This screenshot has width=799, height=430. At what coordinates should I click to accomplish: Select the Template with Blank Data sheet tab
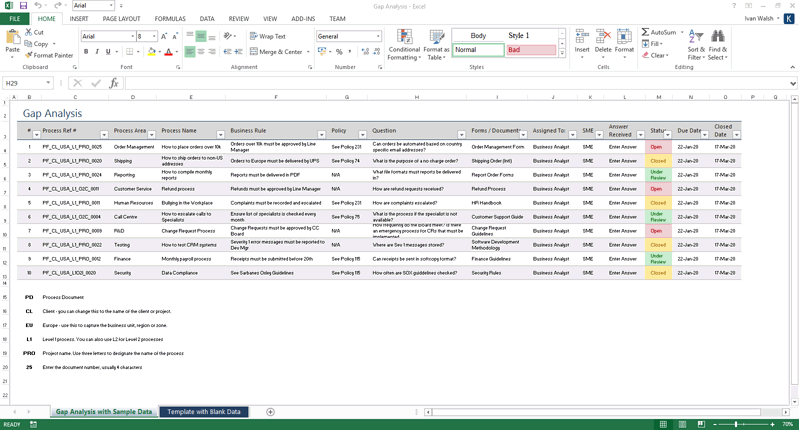(x=204, y=412)
